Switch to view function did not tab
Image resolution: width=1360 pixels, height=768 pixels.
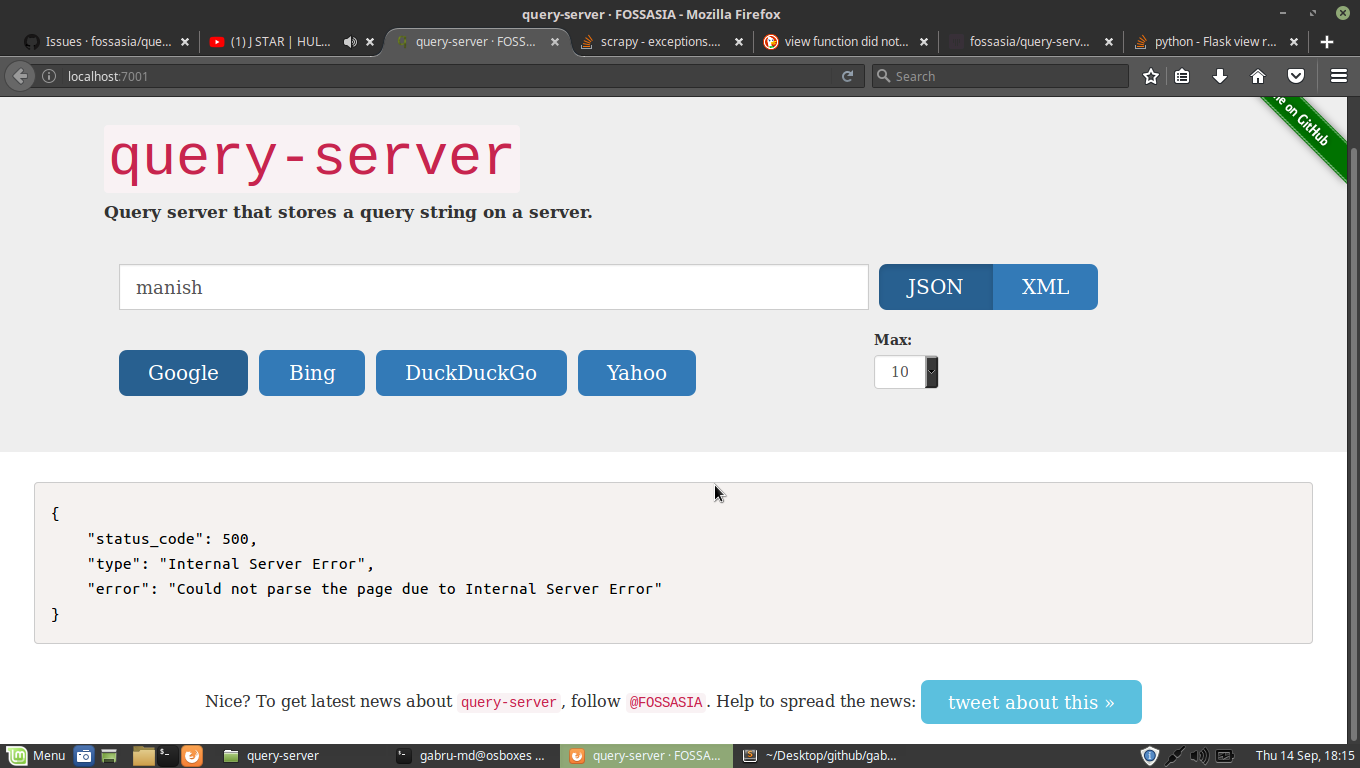(846, 42)
